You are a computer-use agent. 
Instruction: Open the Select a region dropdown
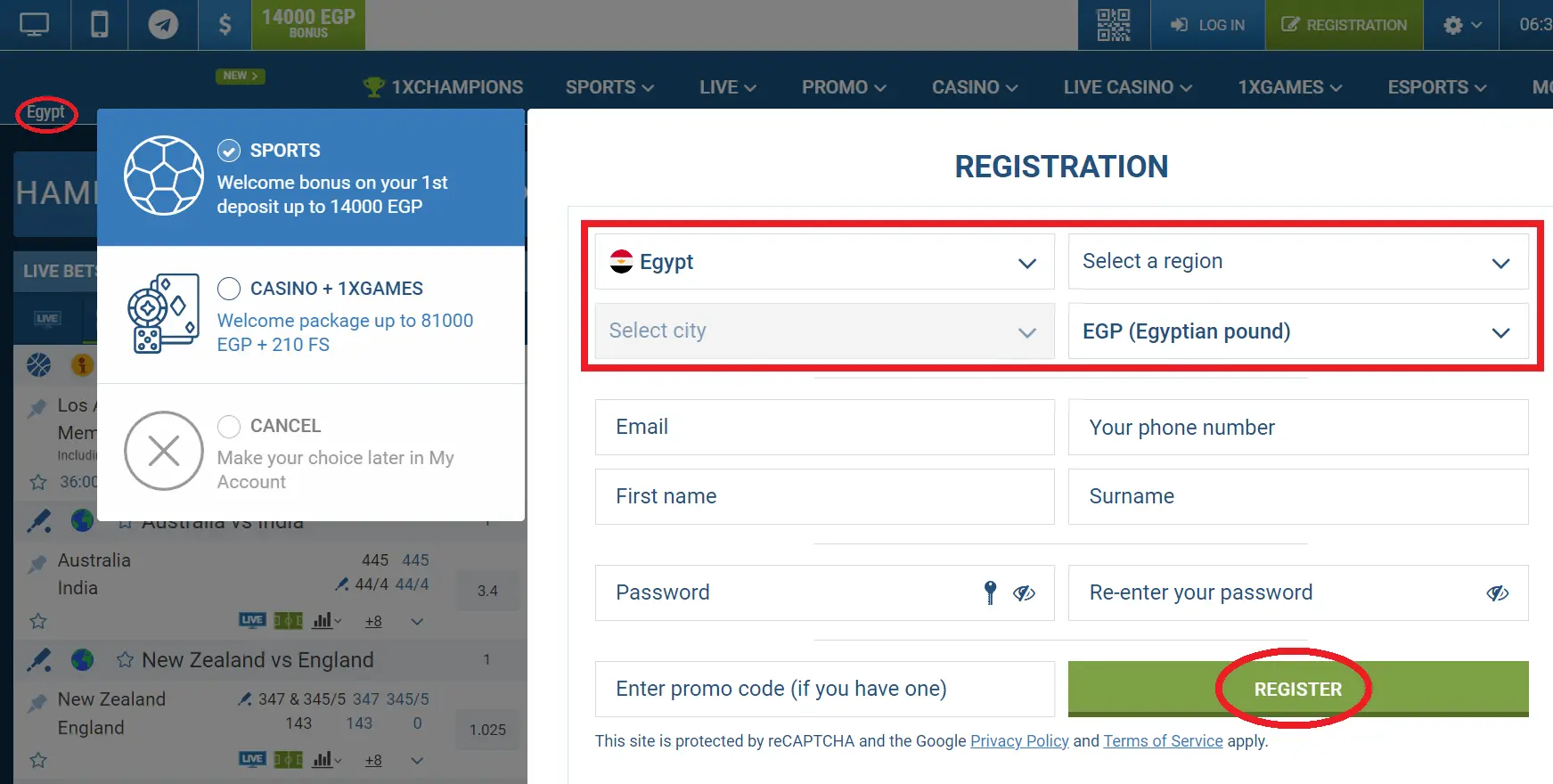(x=1297, y=261)
